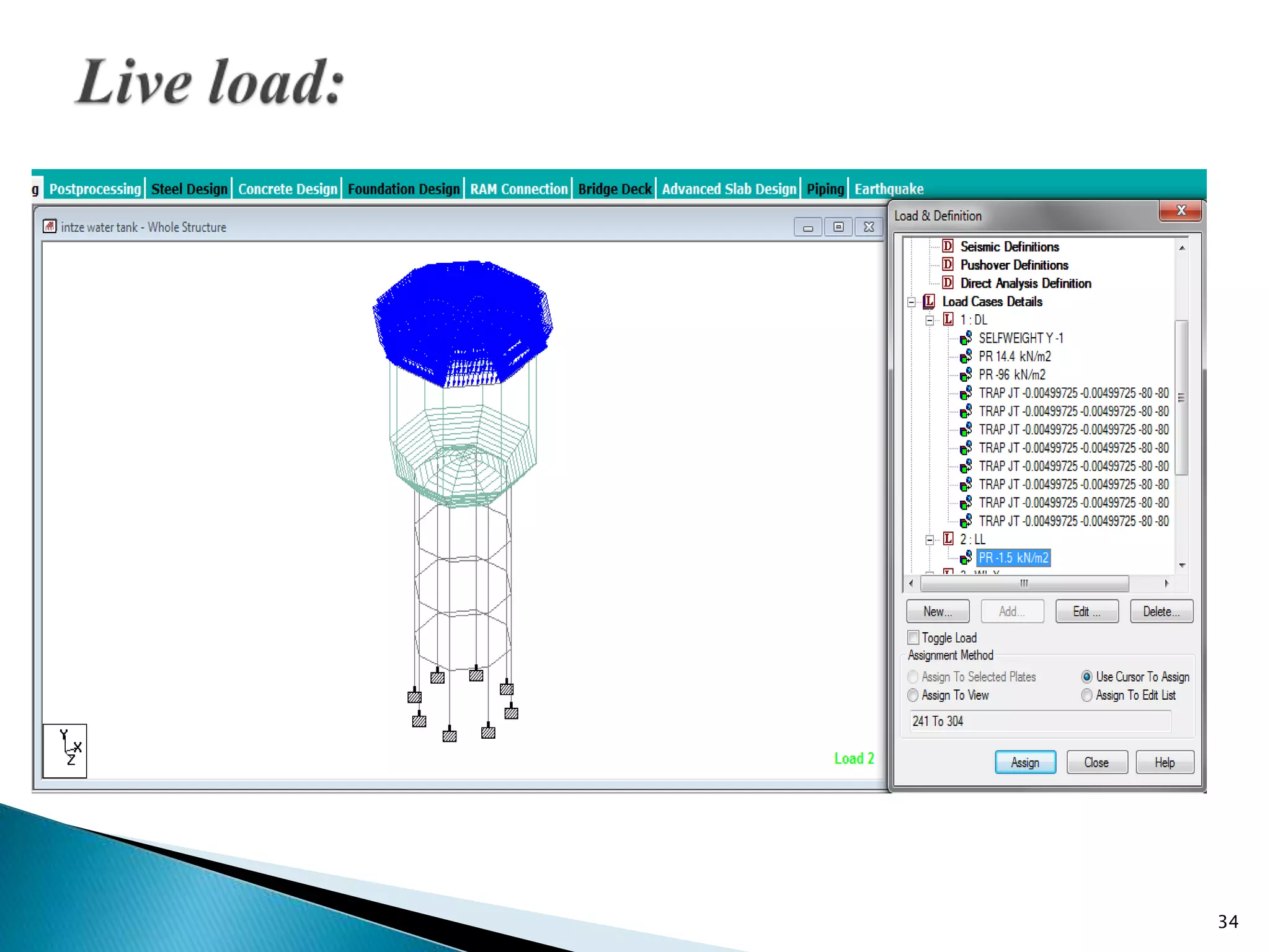1270x952 pixels.
Task: Click the 2 : LL load case icon
Action: click(x=948, y=539)
